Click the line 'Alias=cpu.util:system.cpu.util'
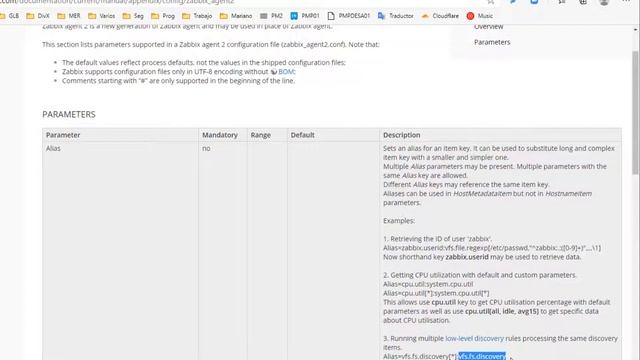The image size is (640, 360). [x=428, y=284]
